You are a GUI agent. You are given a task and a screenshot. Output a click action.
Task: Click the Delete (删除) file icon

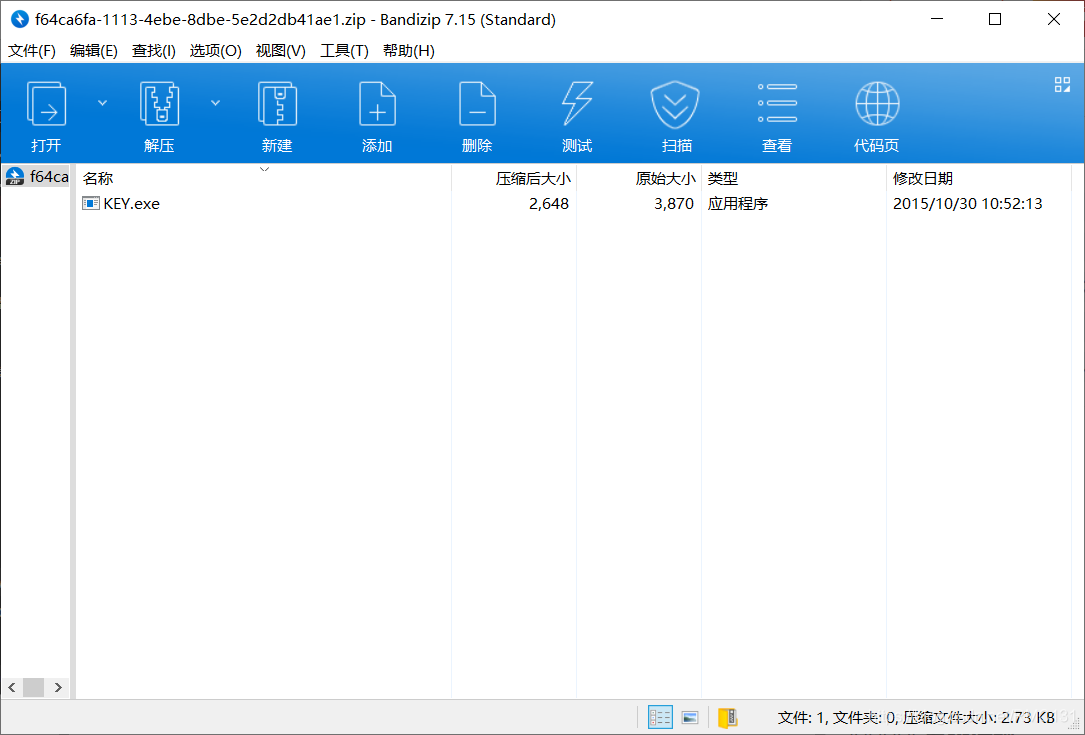(477, 104)
